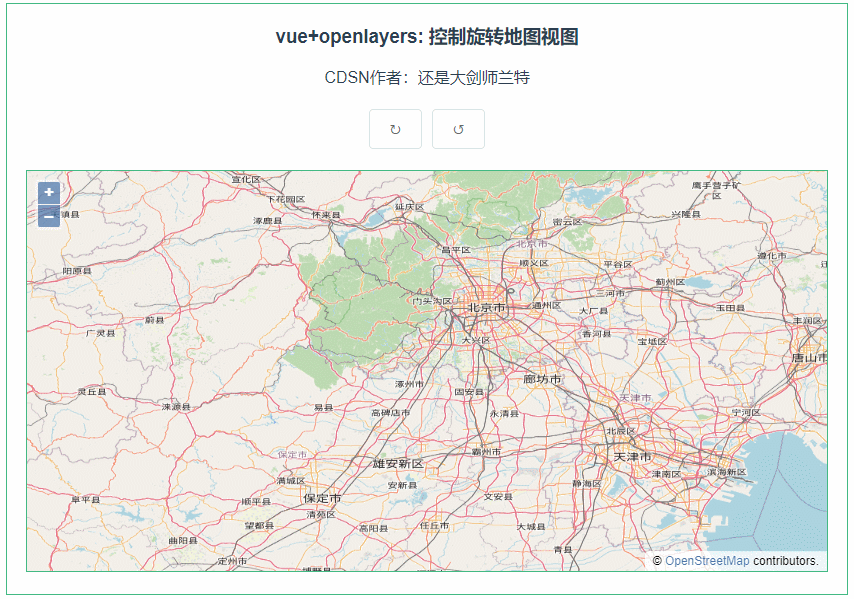Select the 玉田县 map label
The width and height of the screenshot is (854, 599).
730,308
